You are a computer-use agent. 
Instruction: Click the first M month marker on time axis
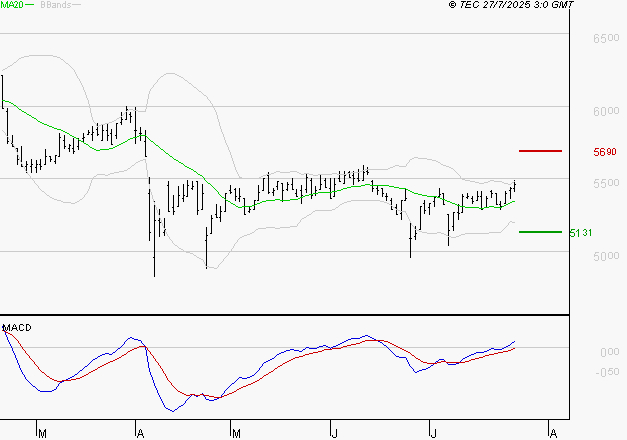coord(41,433)
